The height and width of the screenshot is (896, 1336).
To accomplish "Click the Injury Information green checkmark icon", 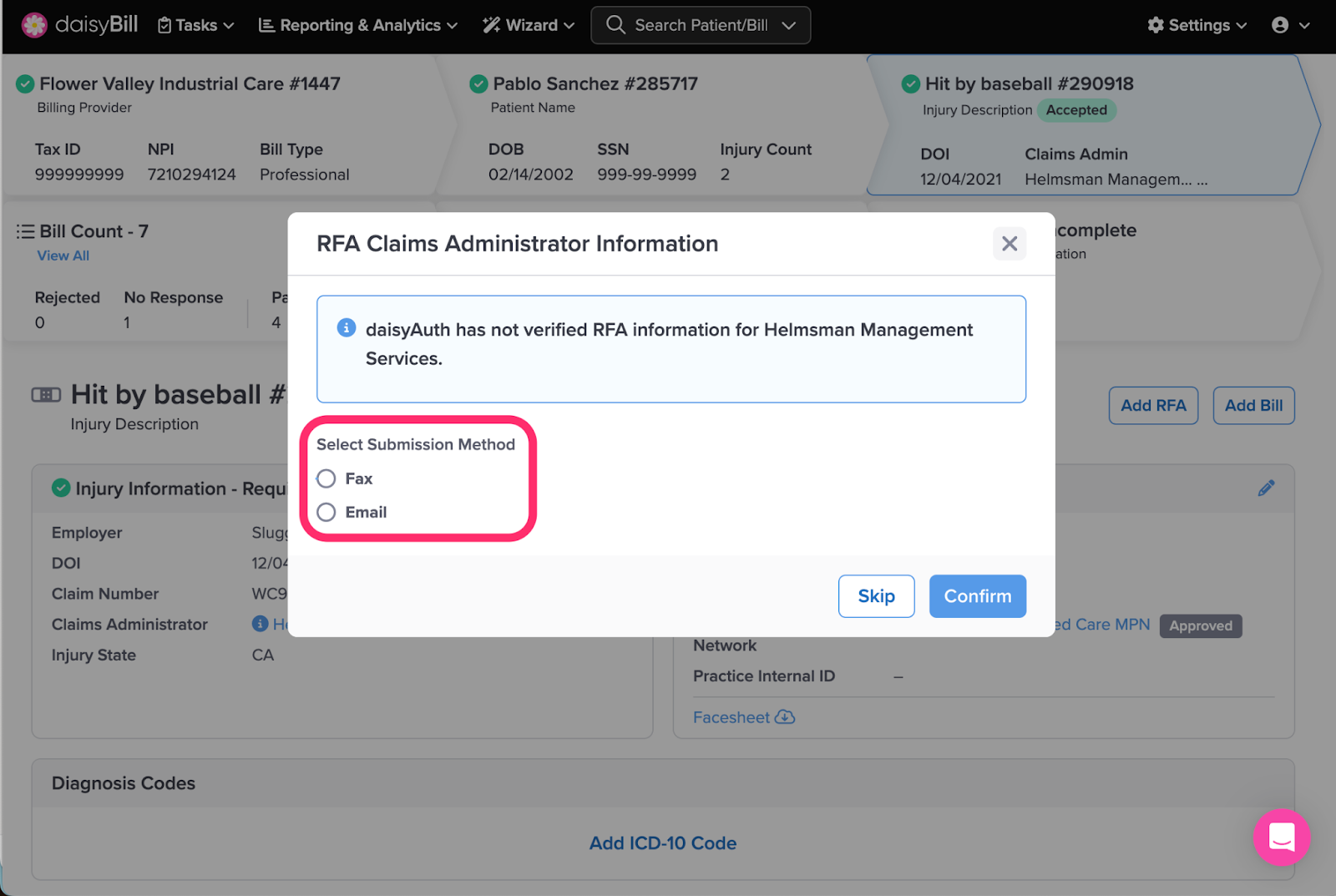I will (61, 488).
